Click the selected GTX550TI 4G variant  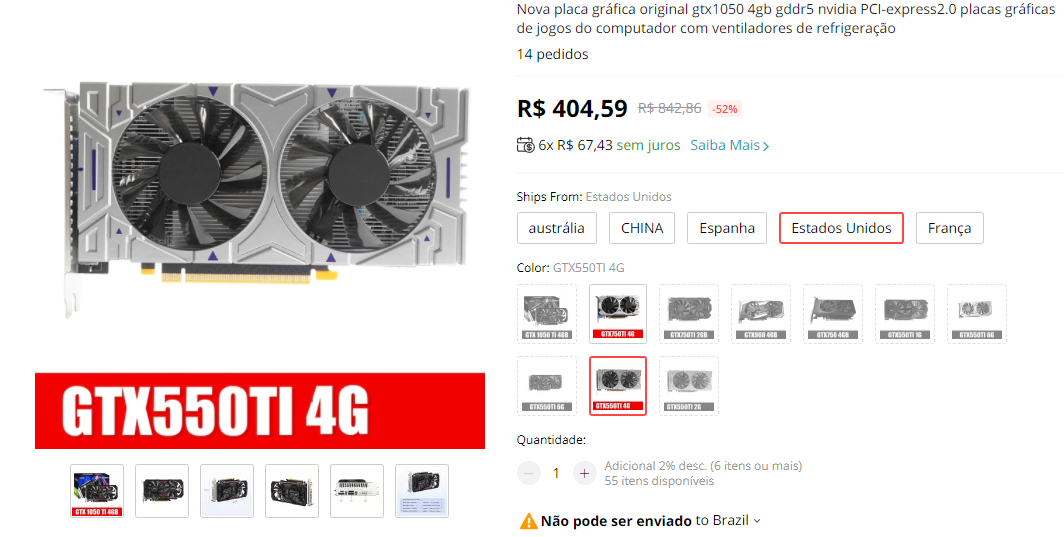[618, 386]
